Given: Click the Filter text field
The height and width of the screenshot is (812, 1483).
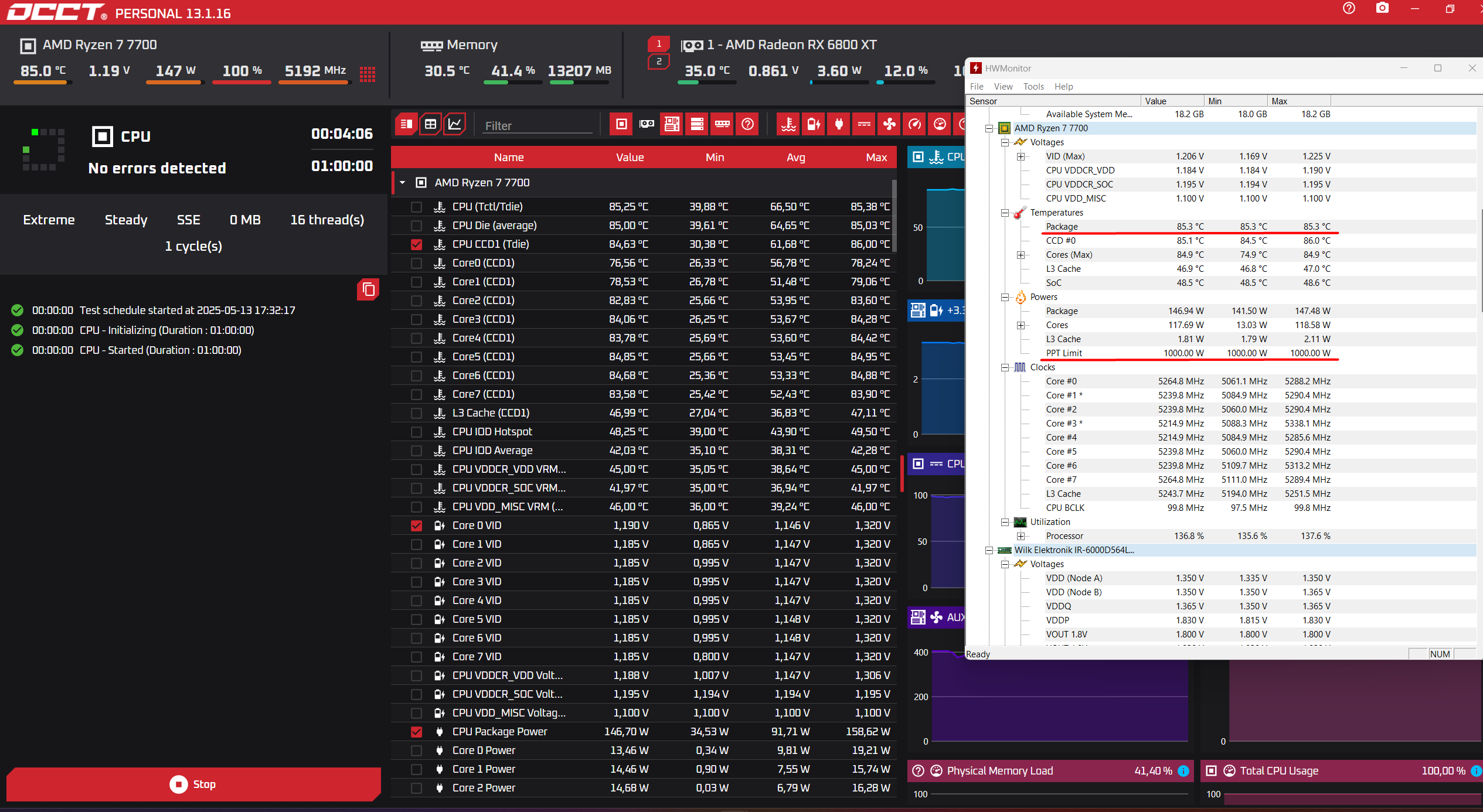Looking at the screenshot, I should pos(538,125).
